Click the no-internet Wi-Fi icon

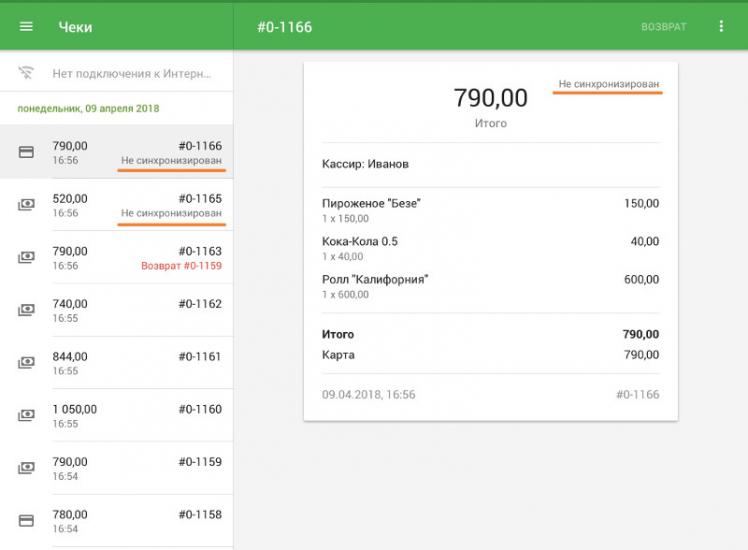26,74
